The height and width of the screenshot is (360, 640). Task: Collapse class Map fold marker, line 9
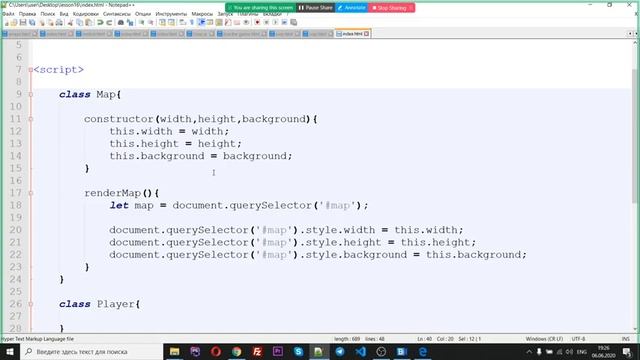(31, 94)
